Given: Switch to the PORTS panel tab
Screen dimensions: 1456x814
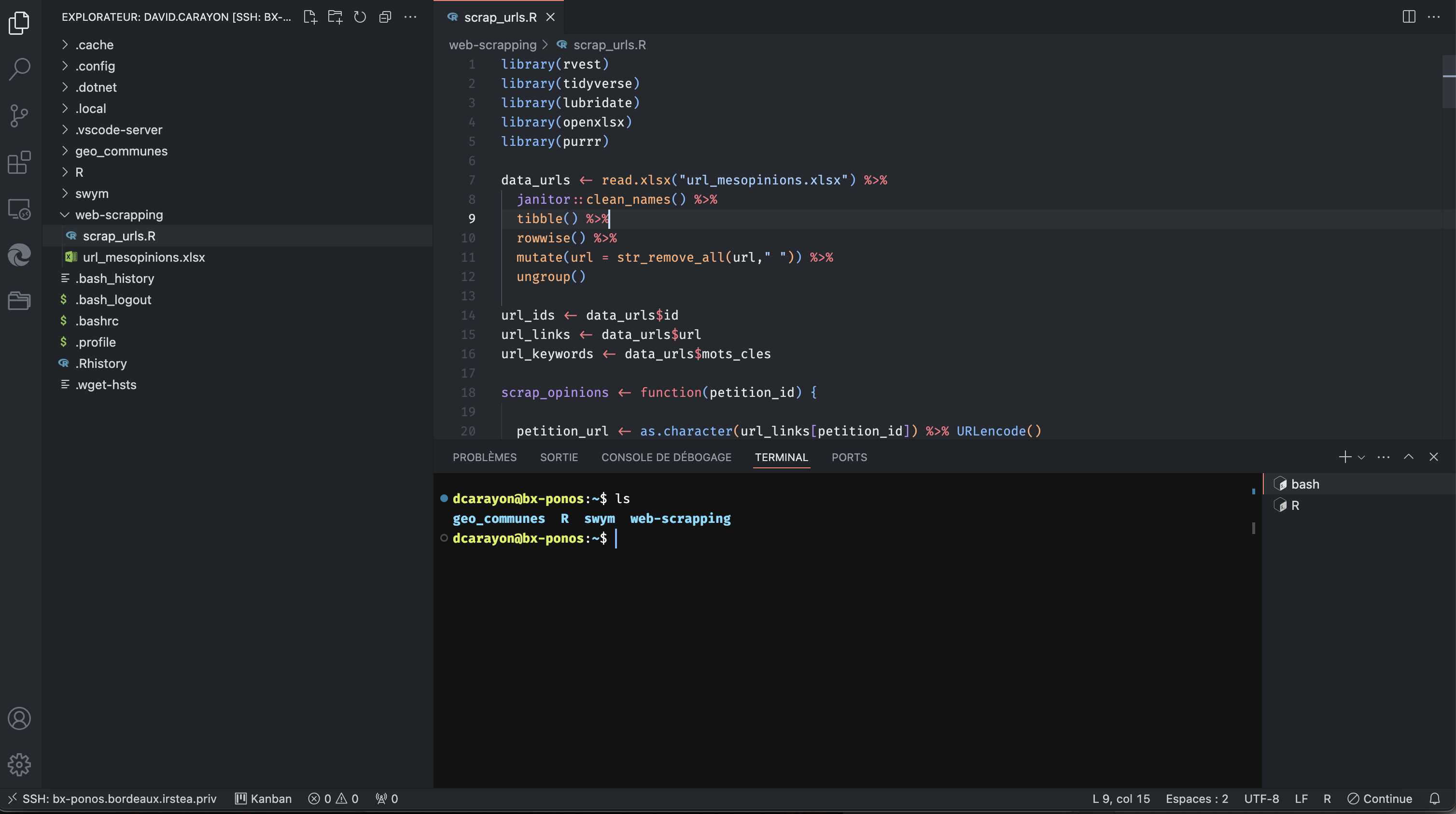Looking at the screenshot, I should pos(849,457).
